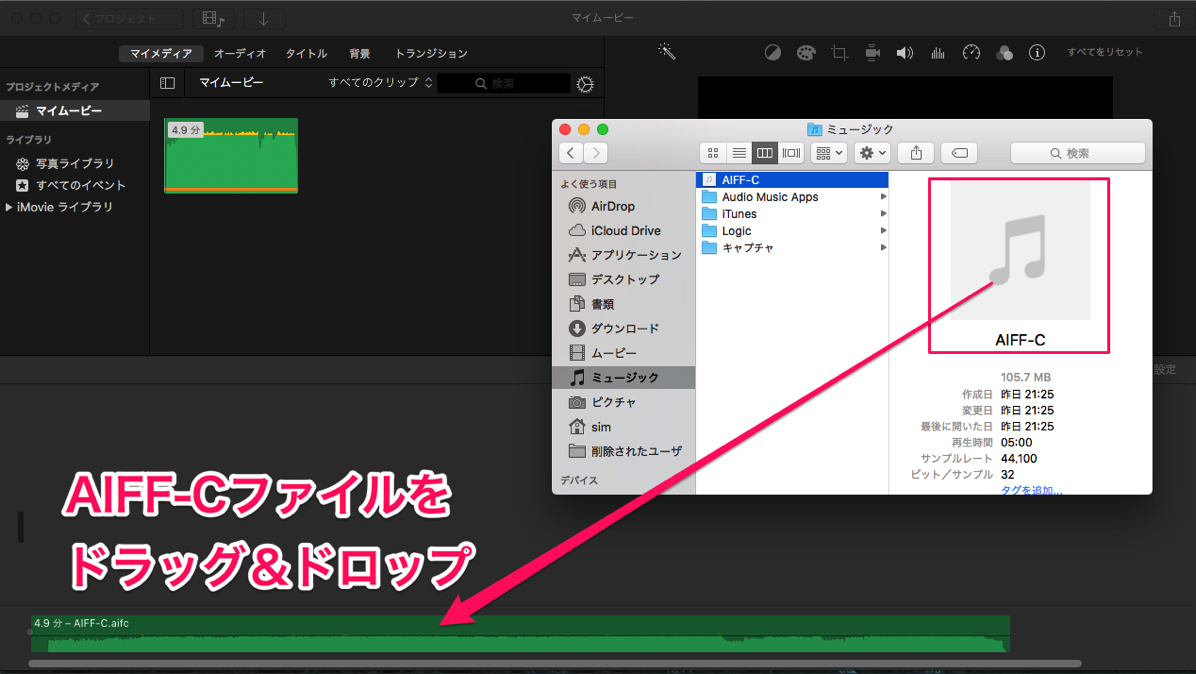Select the AIFF-C file in Finder
Image resolution: width=1196 pixels, height=674 pixels.
(793, 180)
